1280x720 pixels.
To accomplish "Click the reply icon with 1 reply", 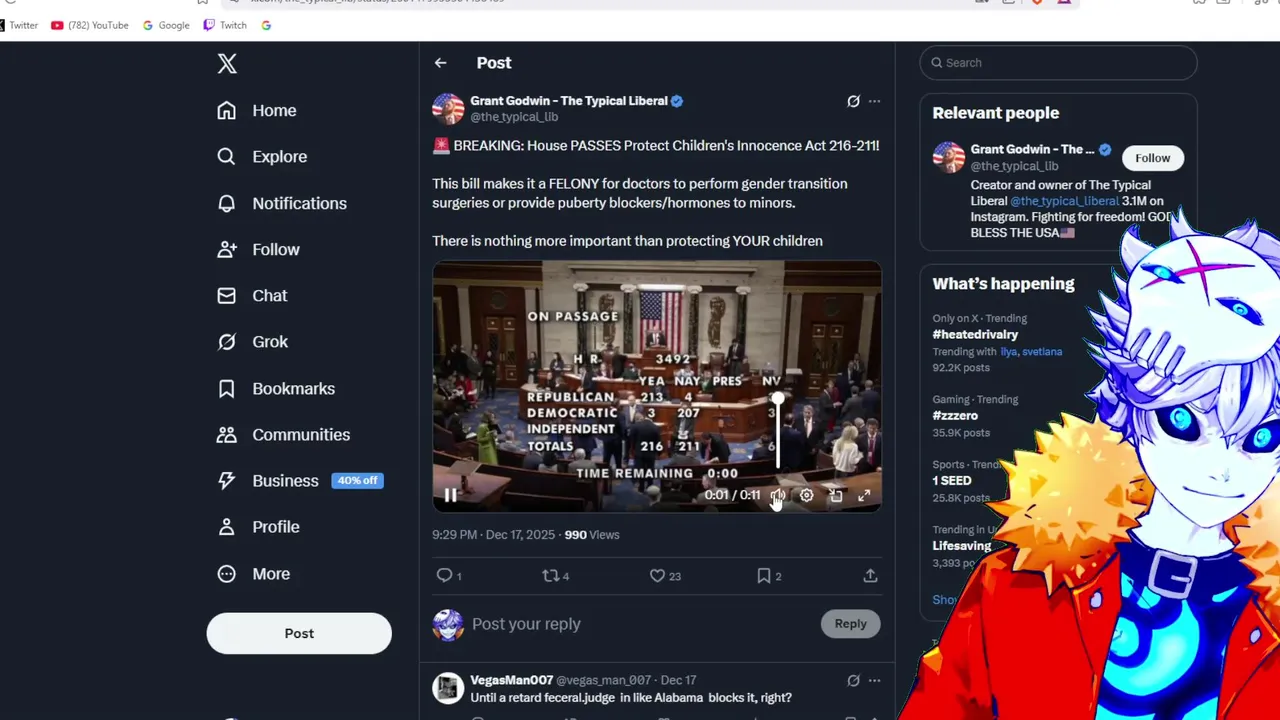I will [x=449, y=576].
